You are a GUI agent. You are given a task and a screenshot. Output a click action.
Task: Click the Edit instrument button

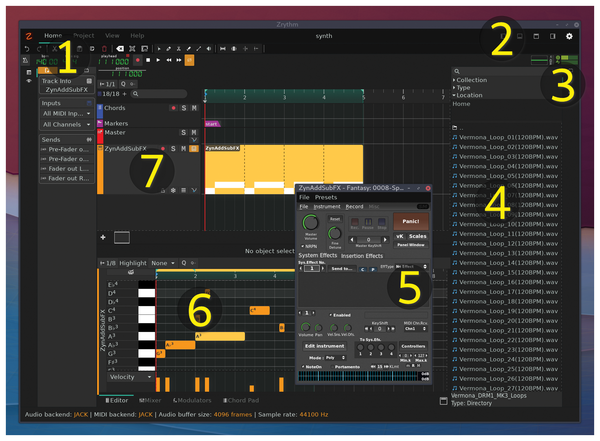coord(324,346)
